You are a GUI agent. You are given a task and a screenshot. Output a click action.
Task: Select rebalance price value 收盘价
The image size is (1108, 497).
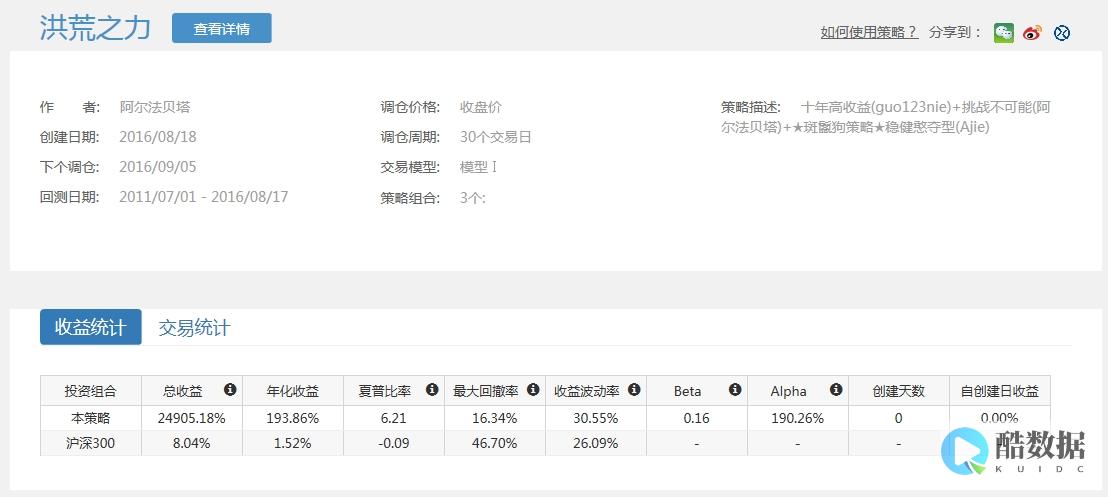pos(481,107)
